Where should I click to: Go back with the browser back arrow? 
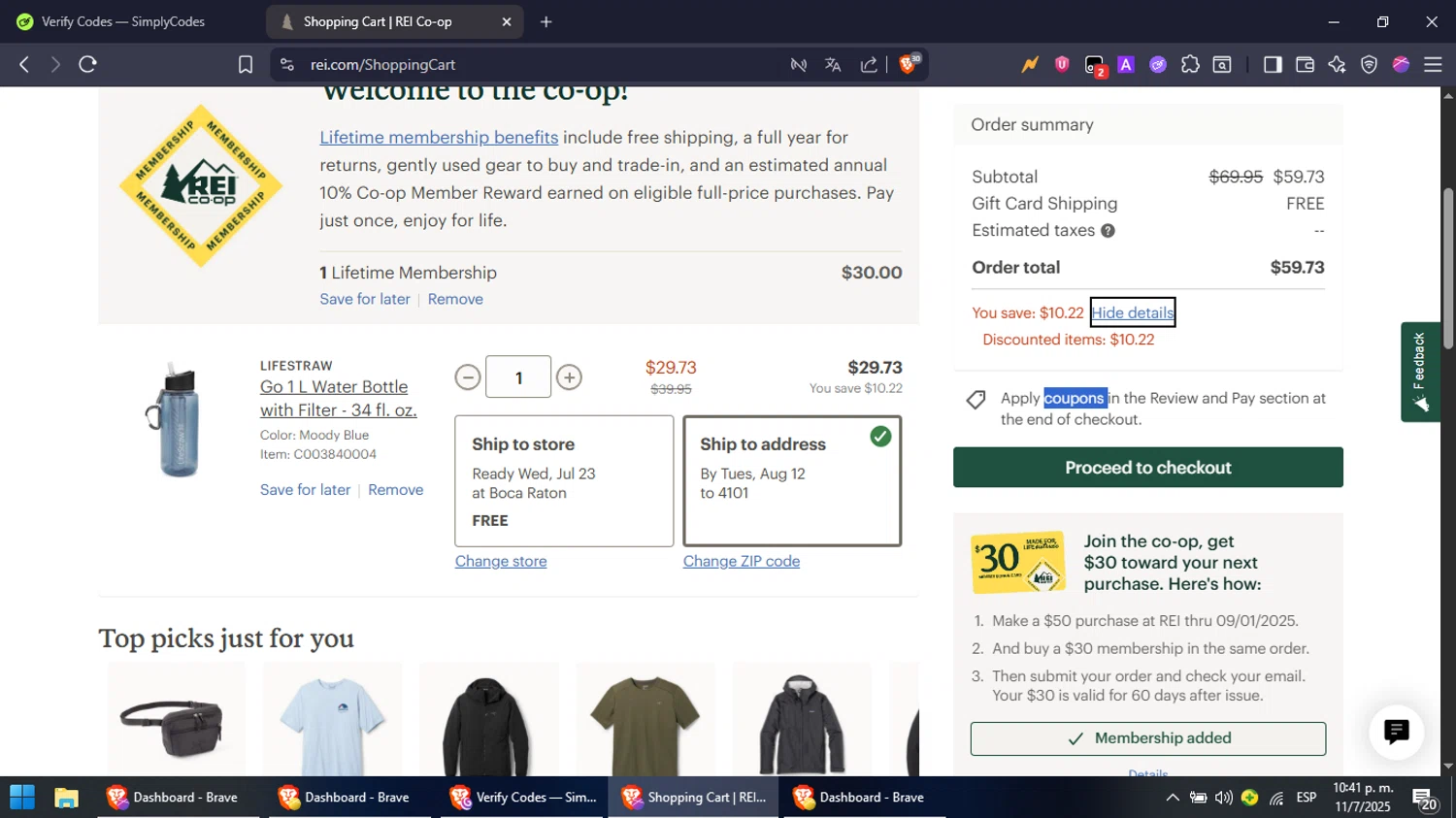coord(24,65)
